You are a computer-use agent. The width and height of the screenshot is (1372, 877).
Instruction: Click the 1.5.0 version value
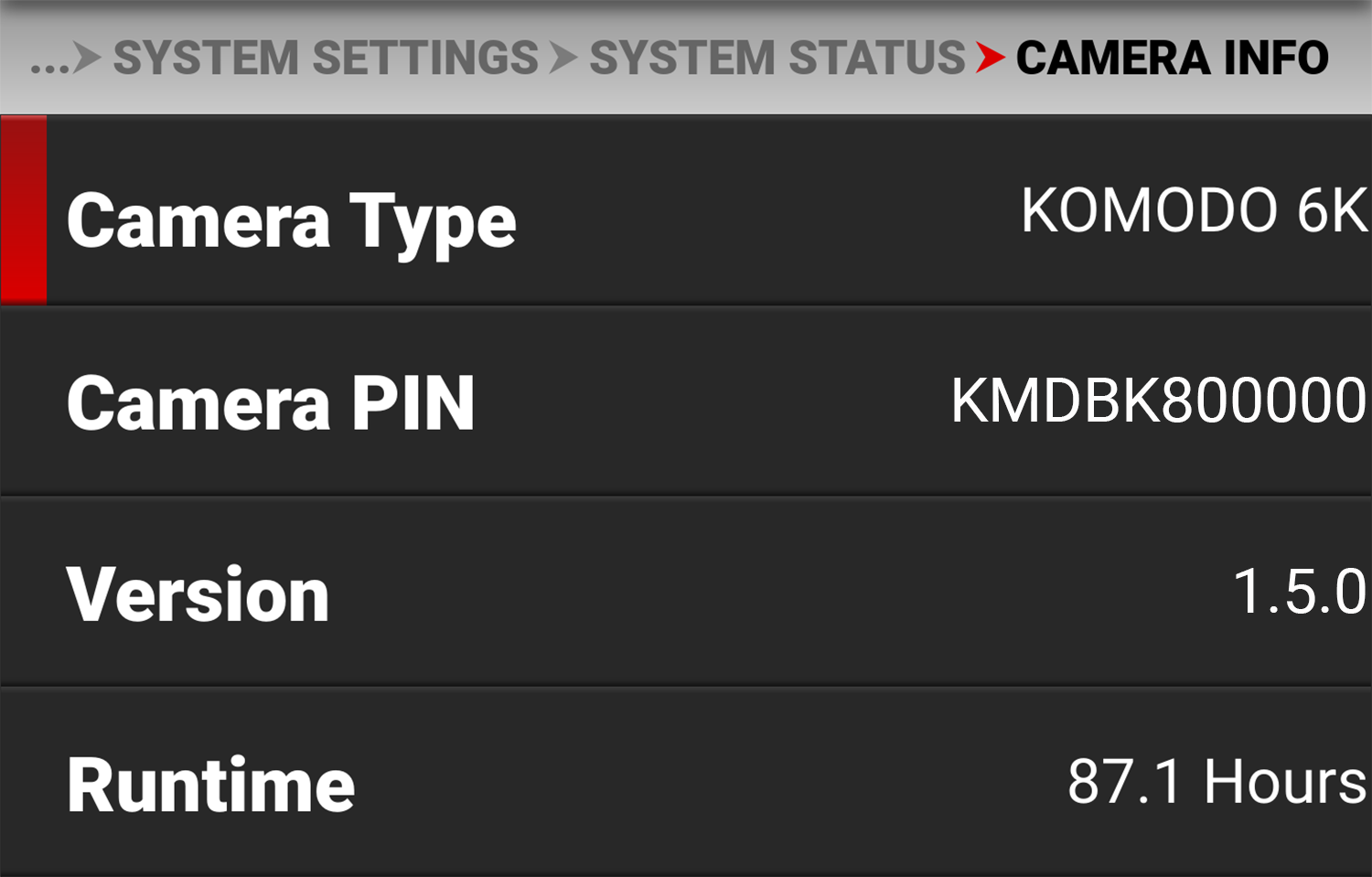(1300, 591)
